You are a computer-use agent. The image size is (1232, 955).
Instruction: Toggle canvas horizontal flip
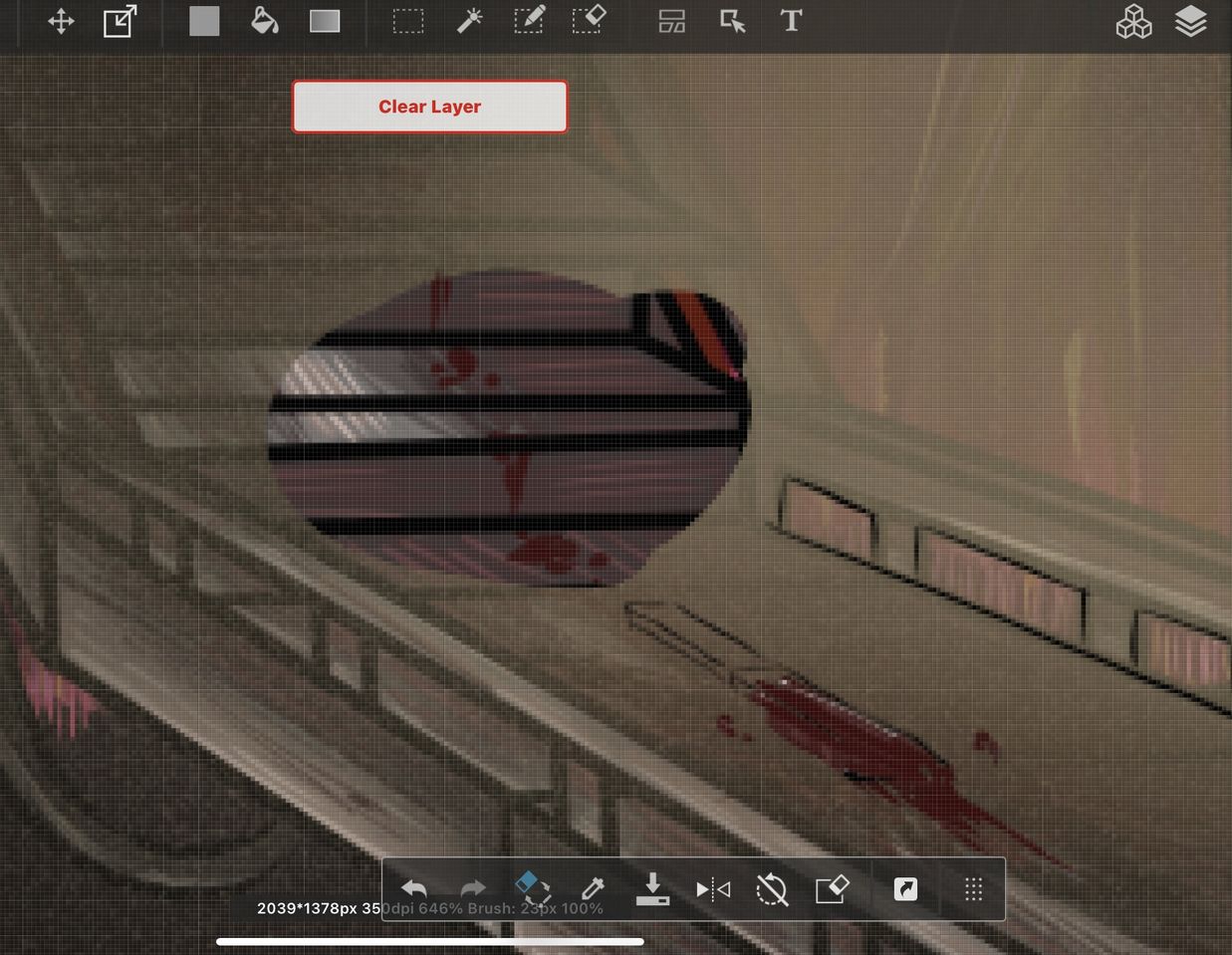coord(713,889)
